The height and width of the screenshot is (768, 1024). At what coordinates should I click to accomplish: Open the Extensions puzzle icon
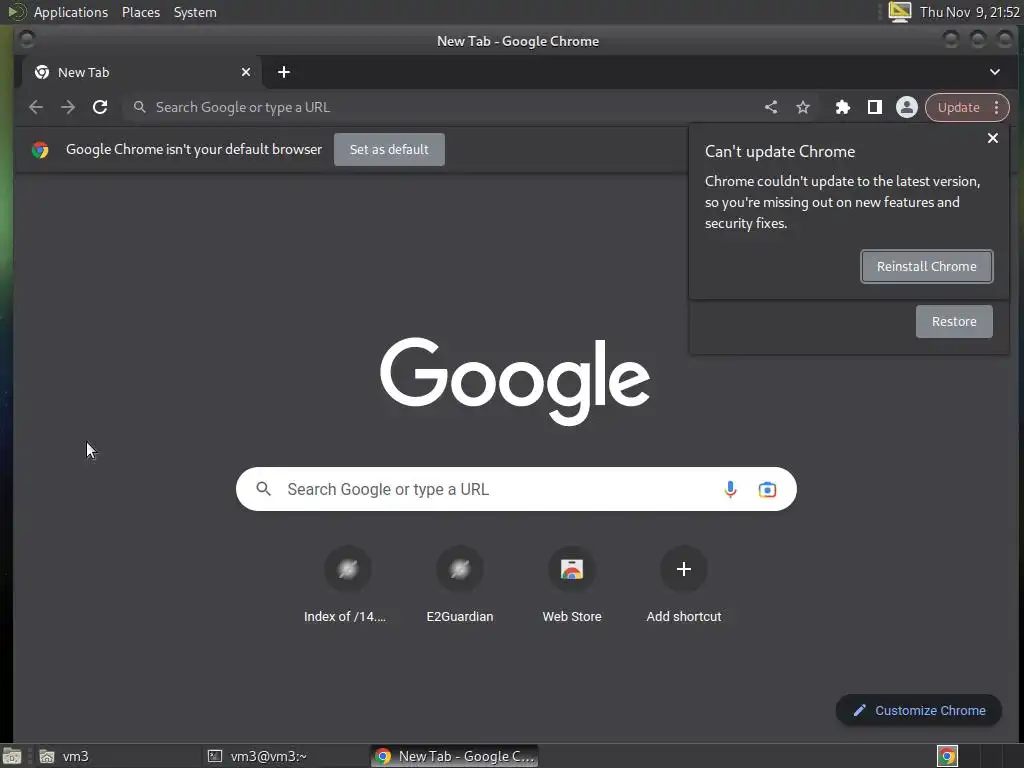pyautogui.click(x=843, y=107)
